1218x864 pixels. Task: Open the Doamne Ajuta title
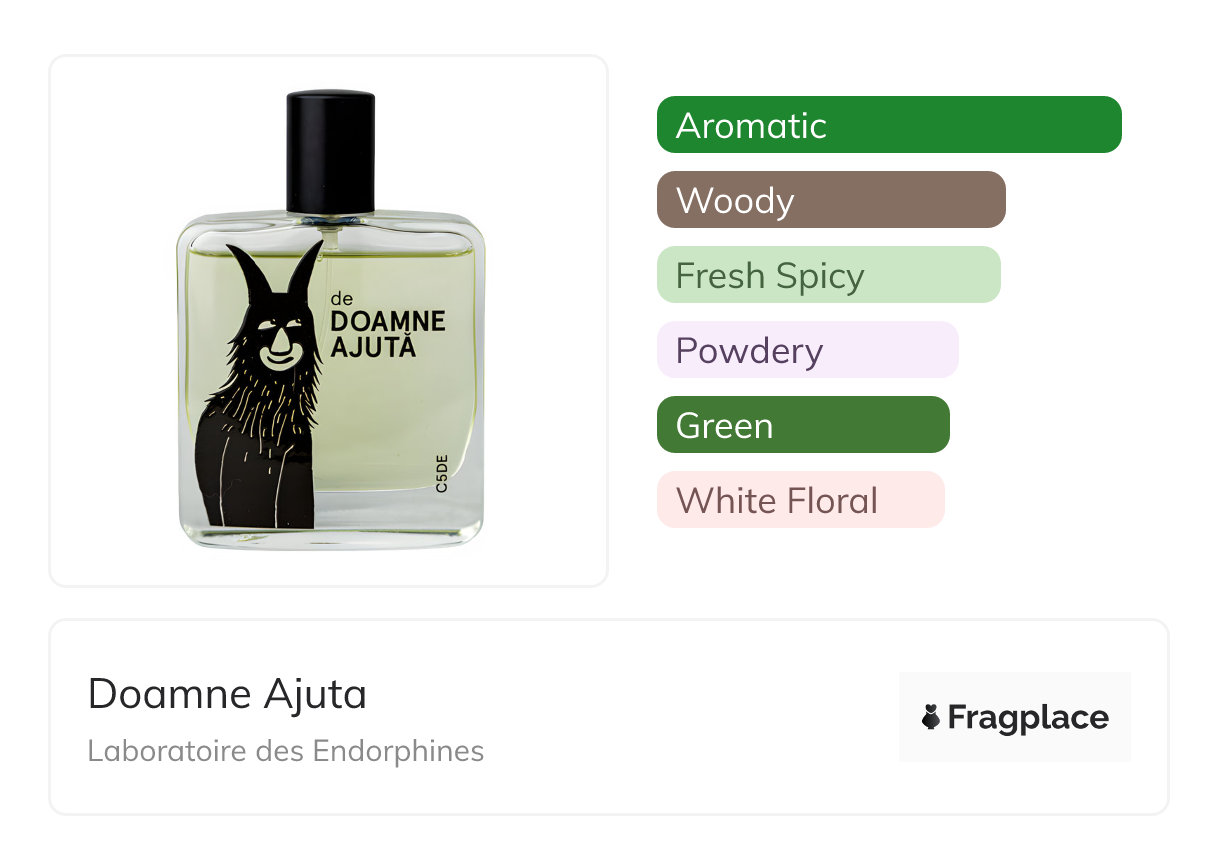pyautogui.click(x=227, y=694)
